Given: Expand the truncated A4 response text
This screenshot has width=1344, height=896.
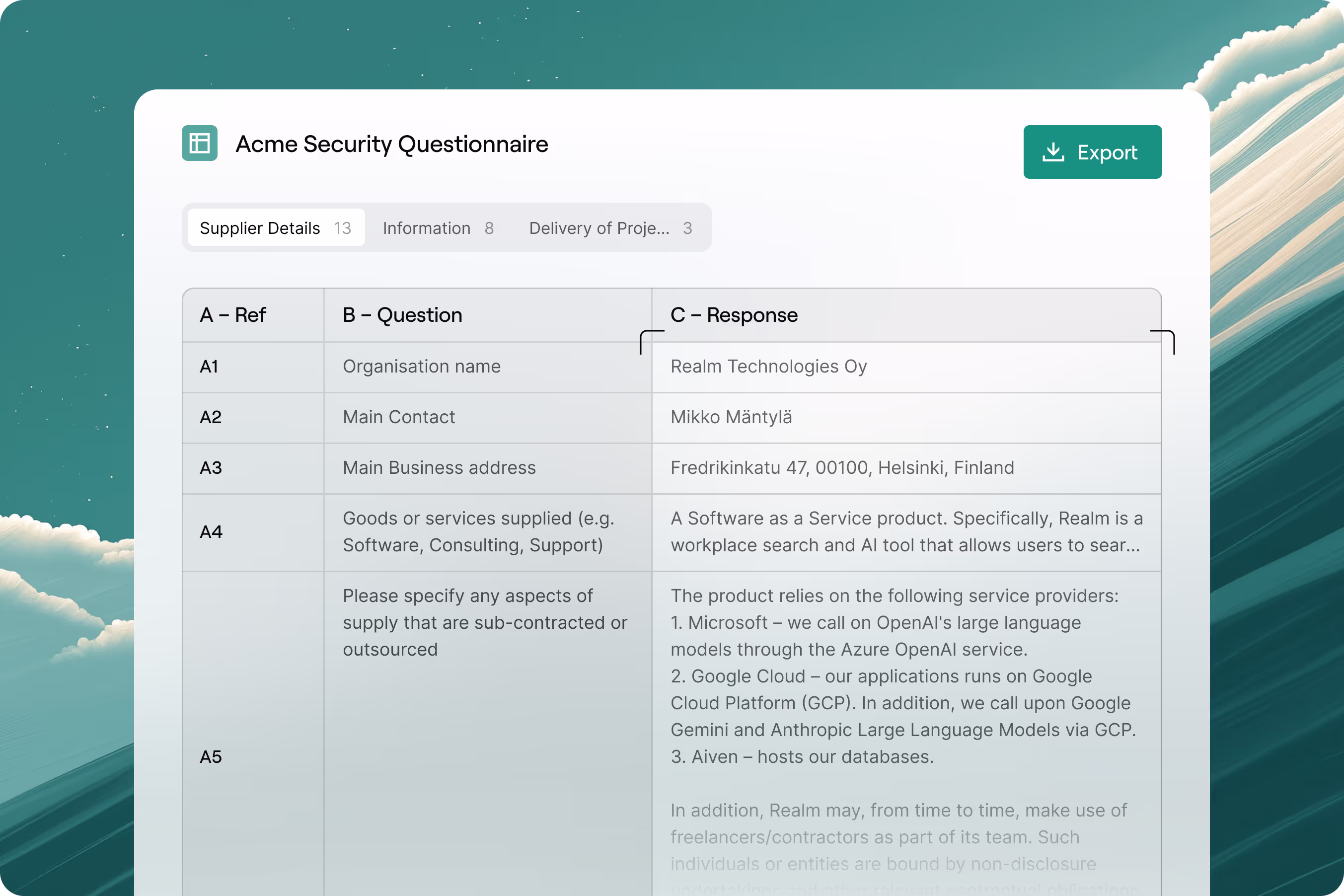Looking at the screenshot, I should point(906,532).
